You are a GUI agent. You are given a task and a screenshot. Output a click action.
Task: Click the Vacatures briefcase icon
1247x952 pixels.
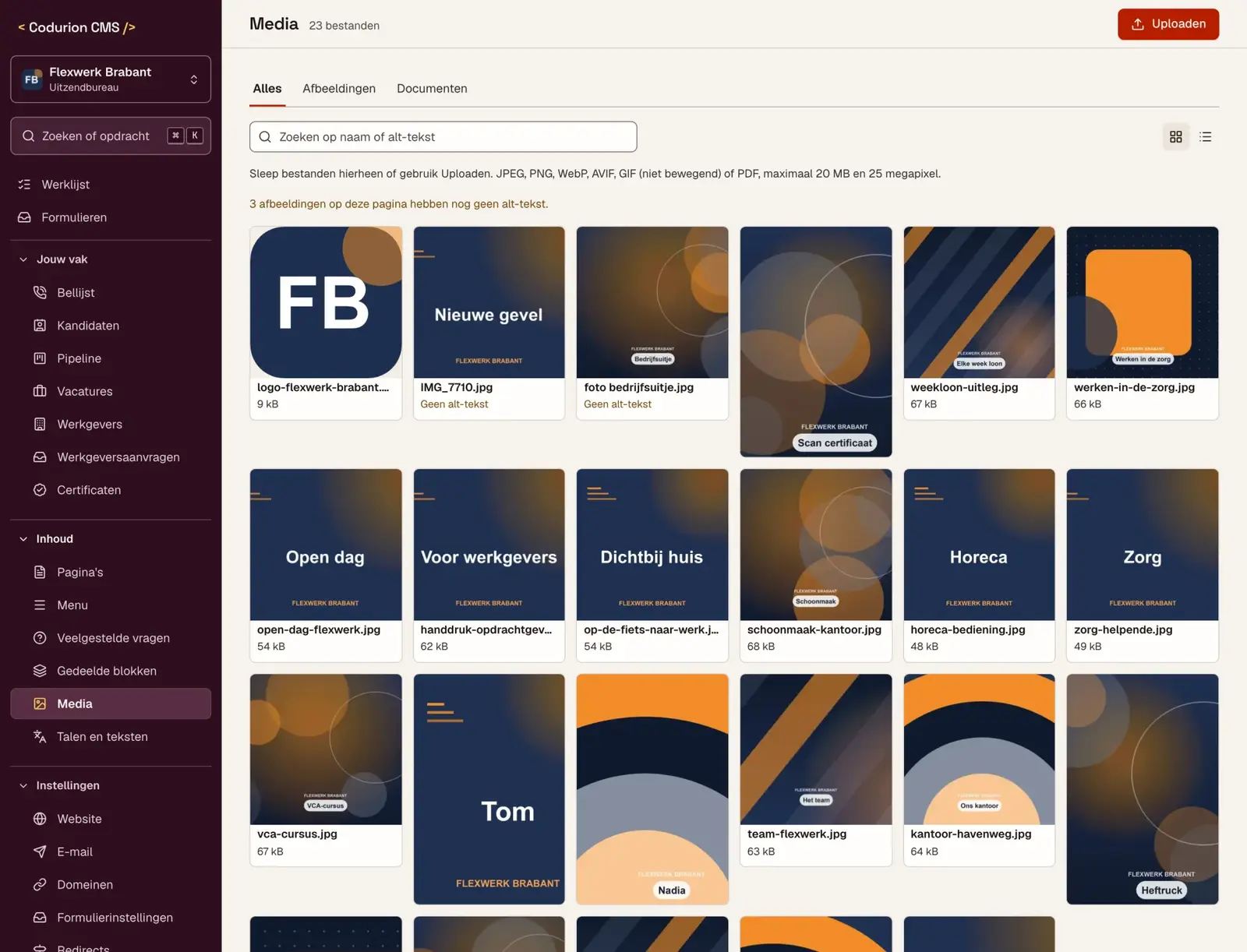(x=40, y=391)
